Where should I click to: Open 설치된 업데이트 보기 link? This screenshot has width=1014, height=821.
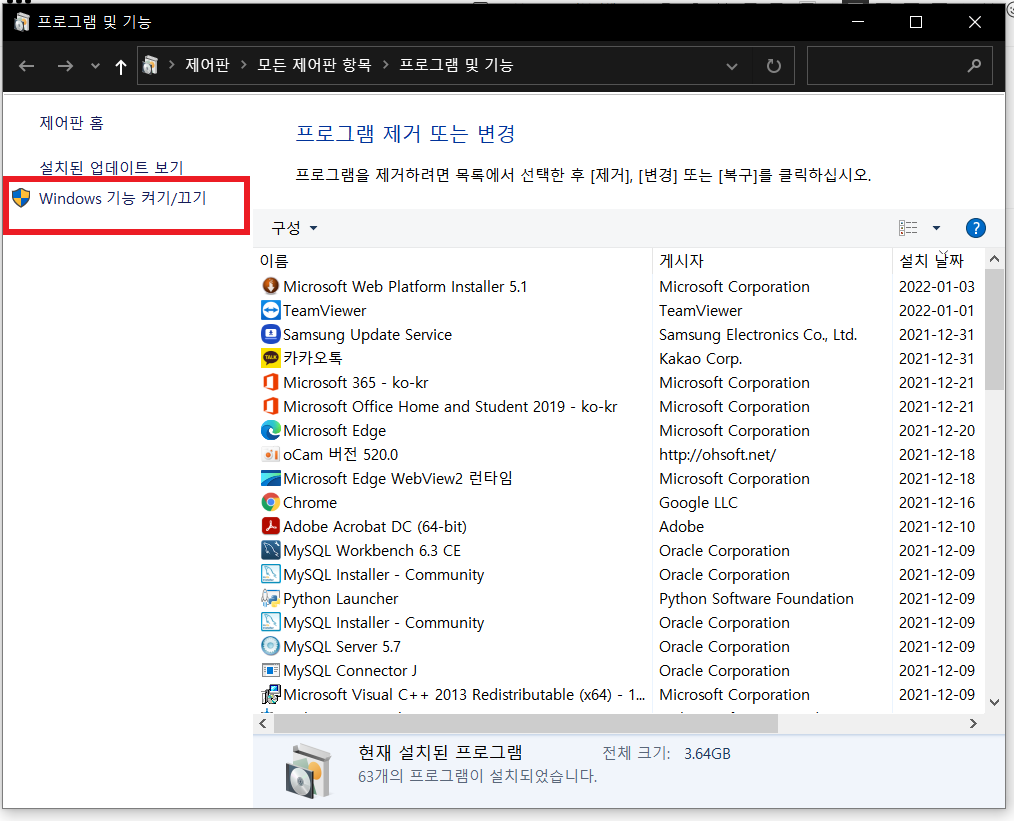(111, 167)
